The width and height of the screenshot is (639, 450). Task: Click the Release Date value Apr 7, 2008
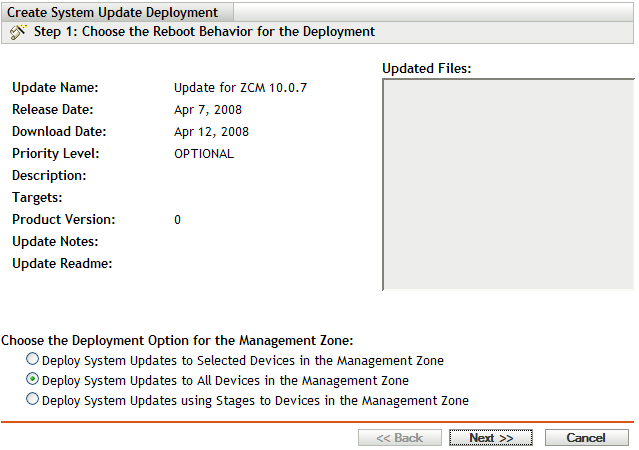point(208,110)
